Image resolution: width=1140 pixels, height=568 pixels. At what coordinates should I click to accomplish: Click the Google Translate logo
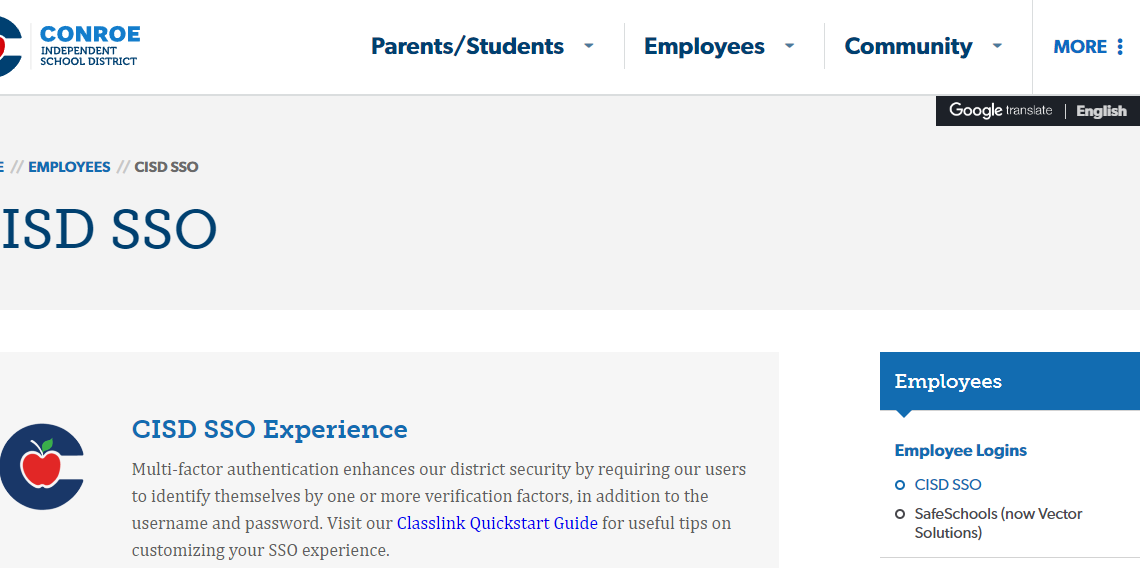[1000, 111]
